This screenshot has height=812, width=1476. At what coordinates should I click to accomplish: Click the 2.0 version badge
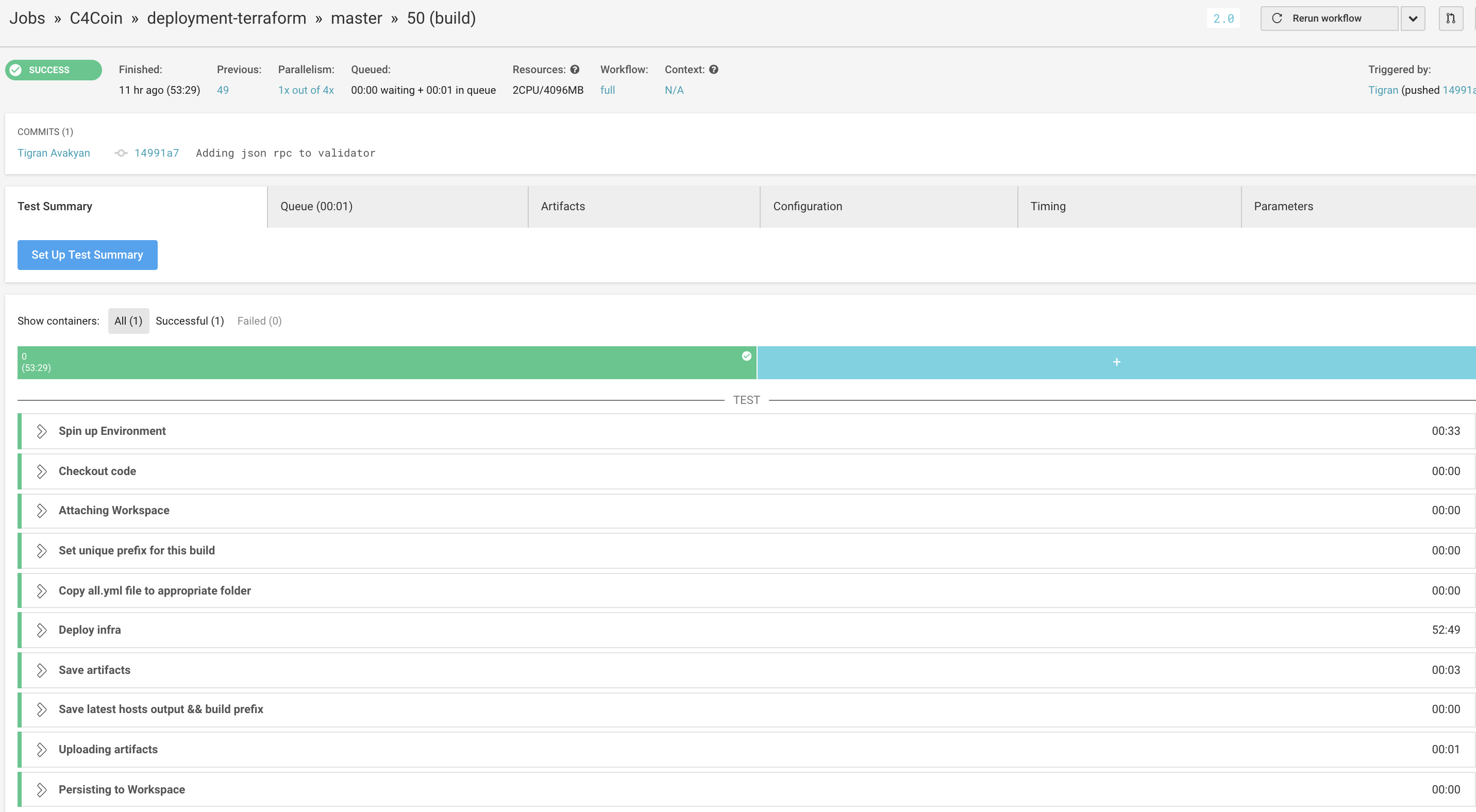point(1223,19)
